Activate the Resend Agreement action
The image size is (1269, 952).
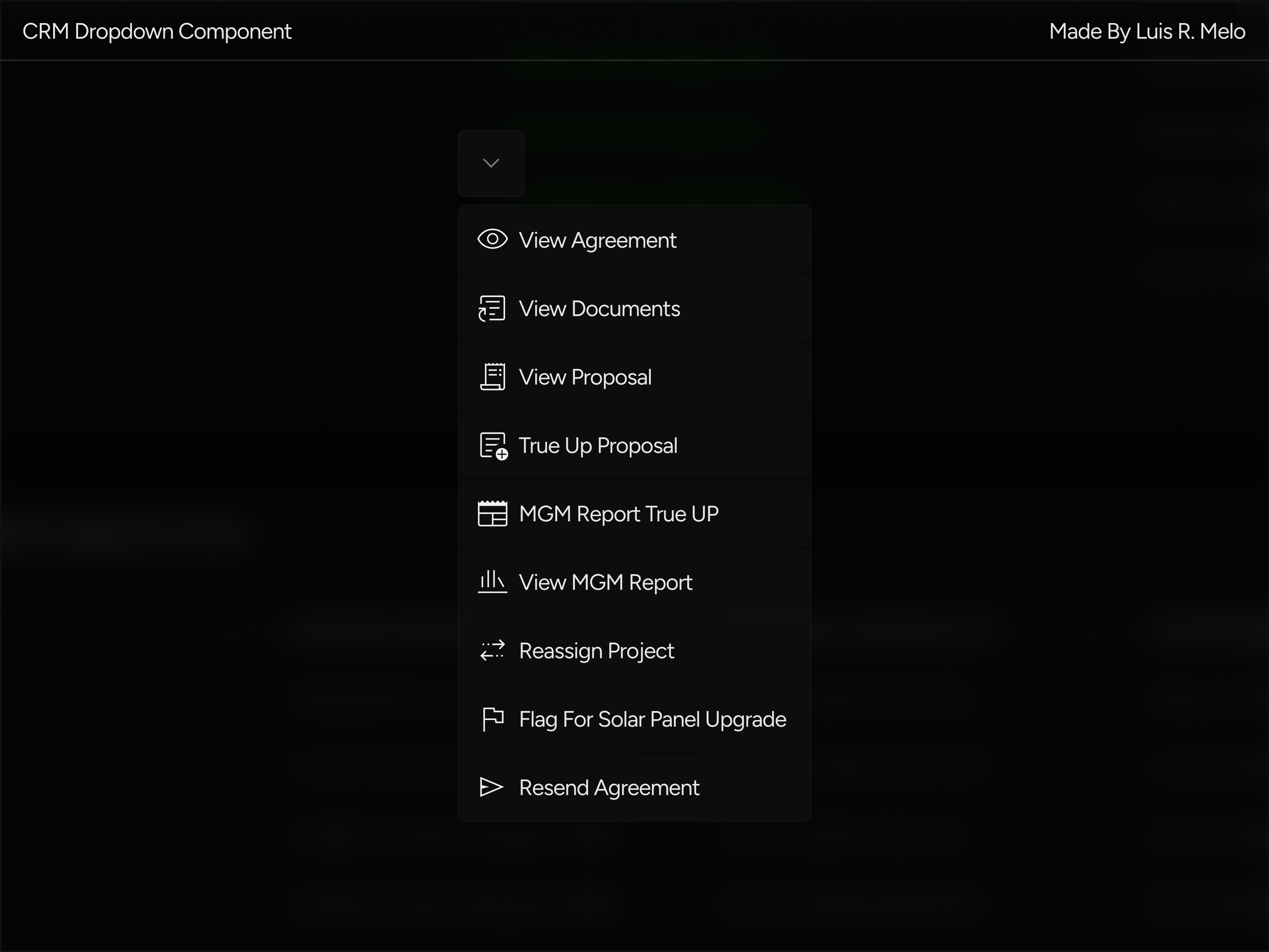pyautogui.click(x=609, y=787)
